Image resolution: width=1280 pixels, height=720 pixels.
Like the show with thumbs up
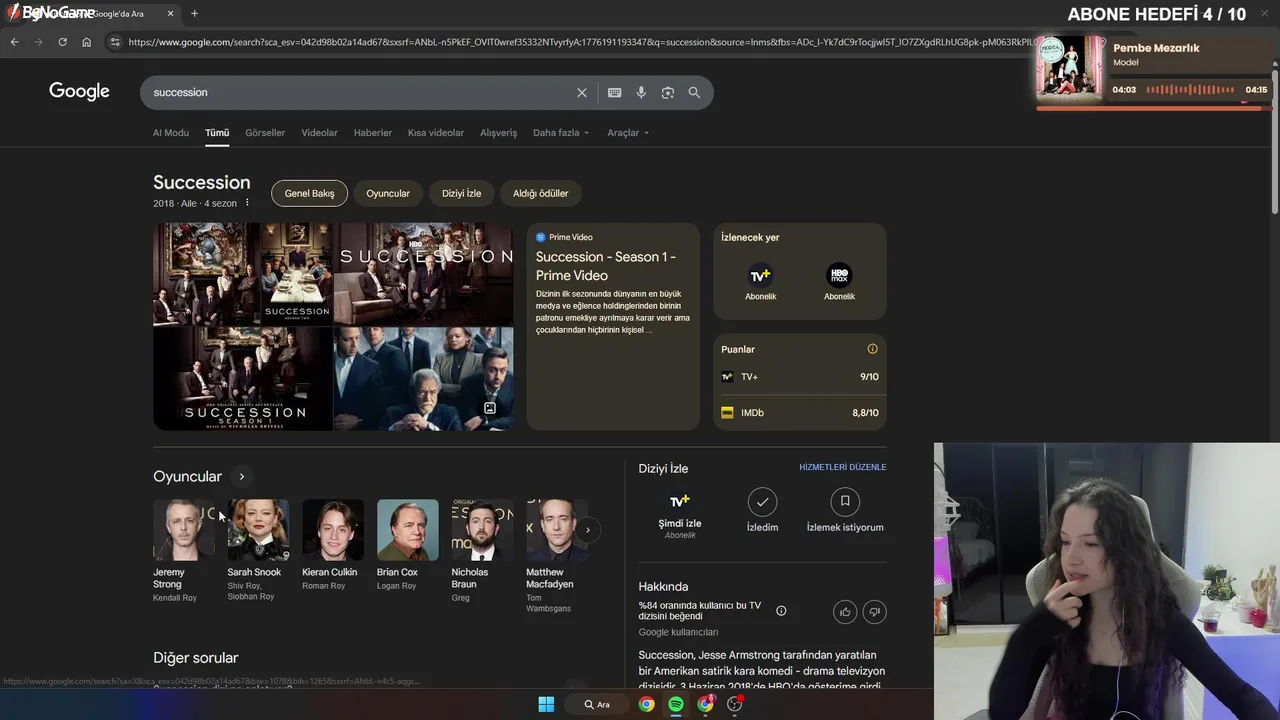[845, 611]
